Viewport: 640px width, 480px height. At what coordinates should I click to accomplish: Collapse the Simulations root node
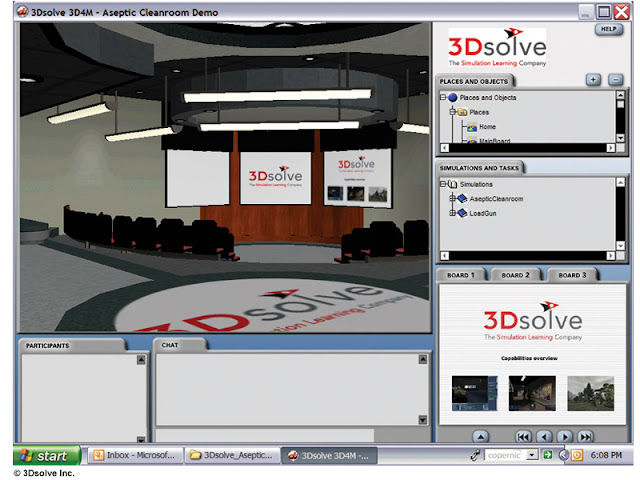(x=443, y=184)
